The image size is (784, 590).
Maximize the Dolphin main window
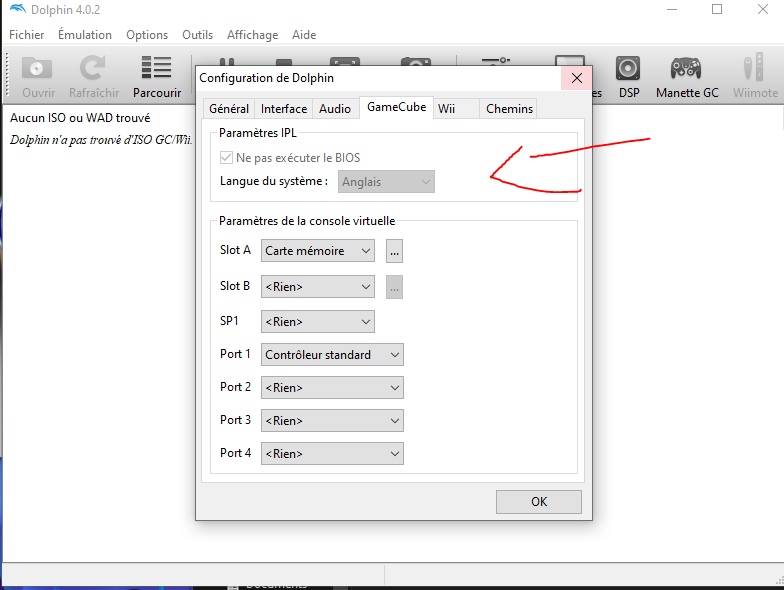716,9
